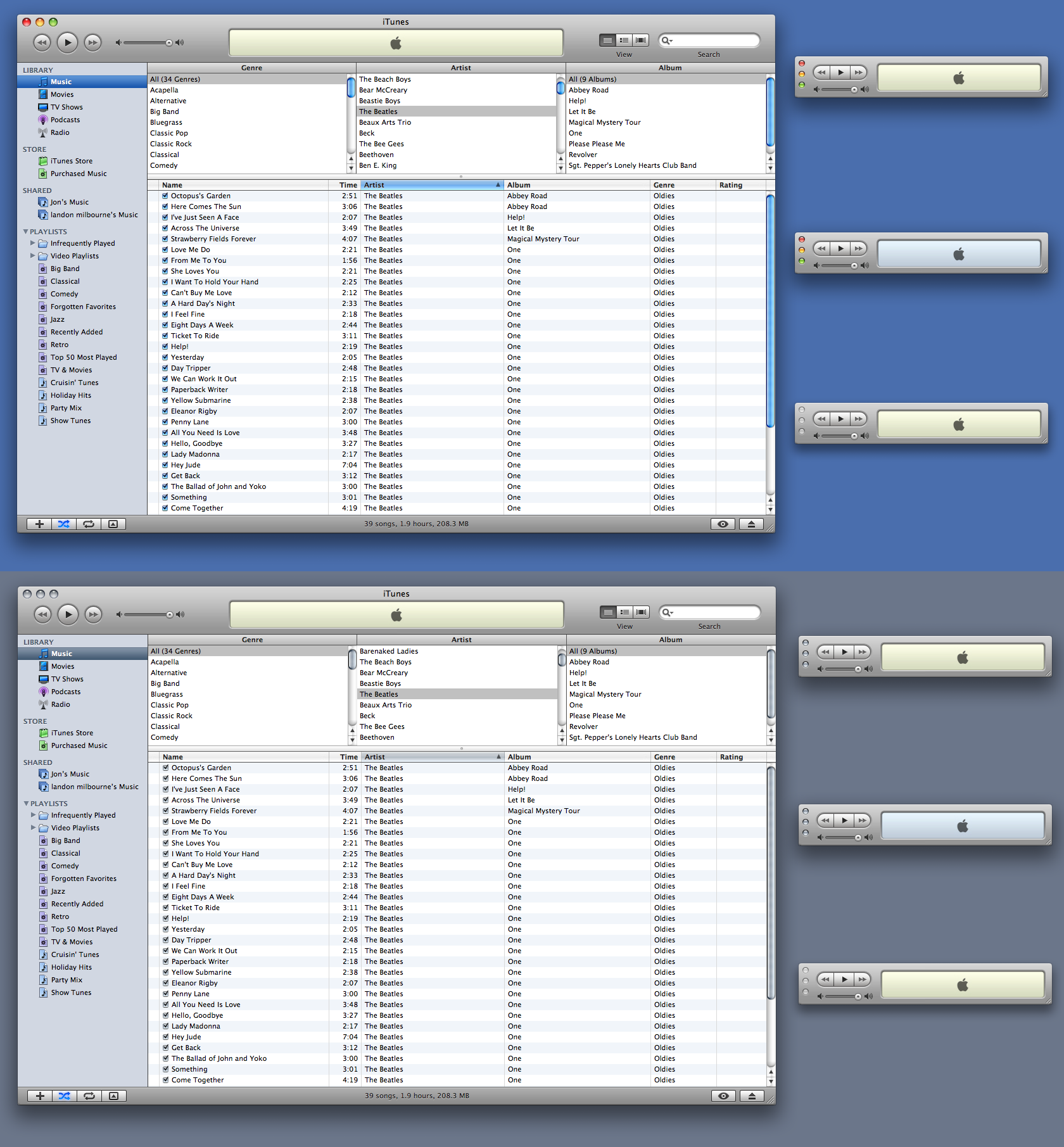Open search options magnifier dropdown in bottom window

pyautogui.click(x=668, y=612)
